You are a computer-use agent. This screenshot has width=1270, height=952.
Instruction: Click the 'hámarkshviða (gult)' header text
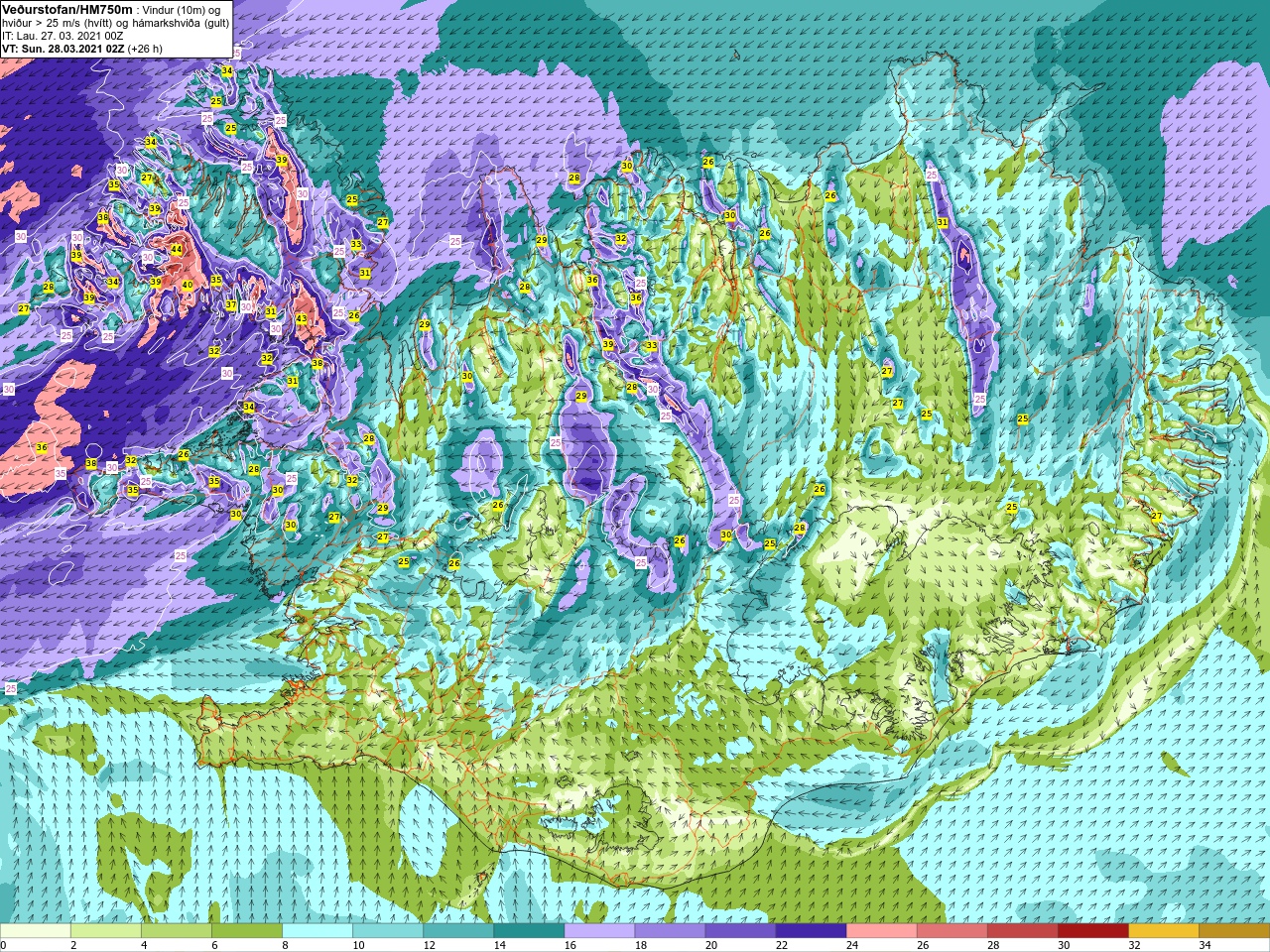coord(181,23)
